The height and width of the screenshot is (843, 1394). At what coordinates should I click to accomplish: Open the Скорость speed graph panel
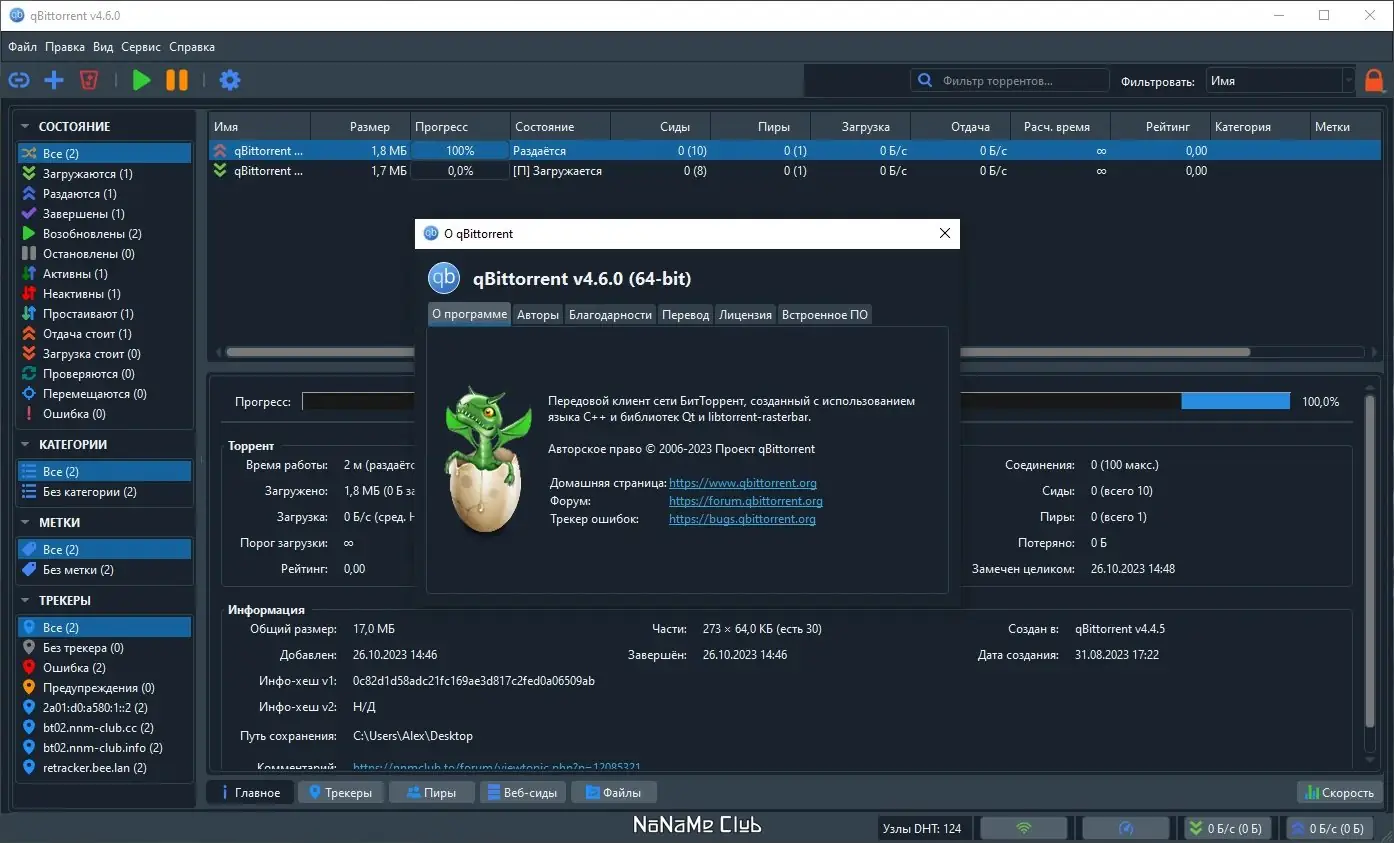tap(1338, 792)
